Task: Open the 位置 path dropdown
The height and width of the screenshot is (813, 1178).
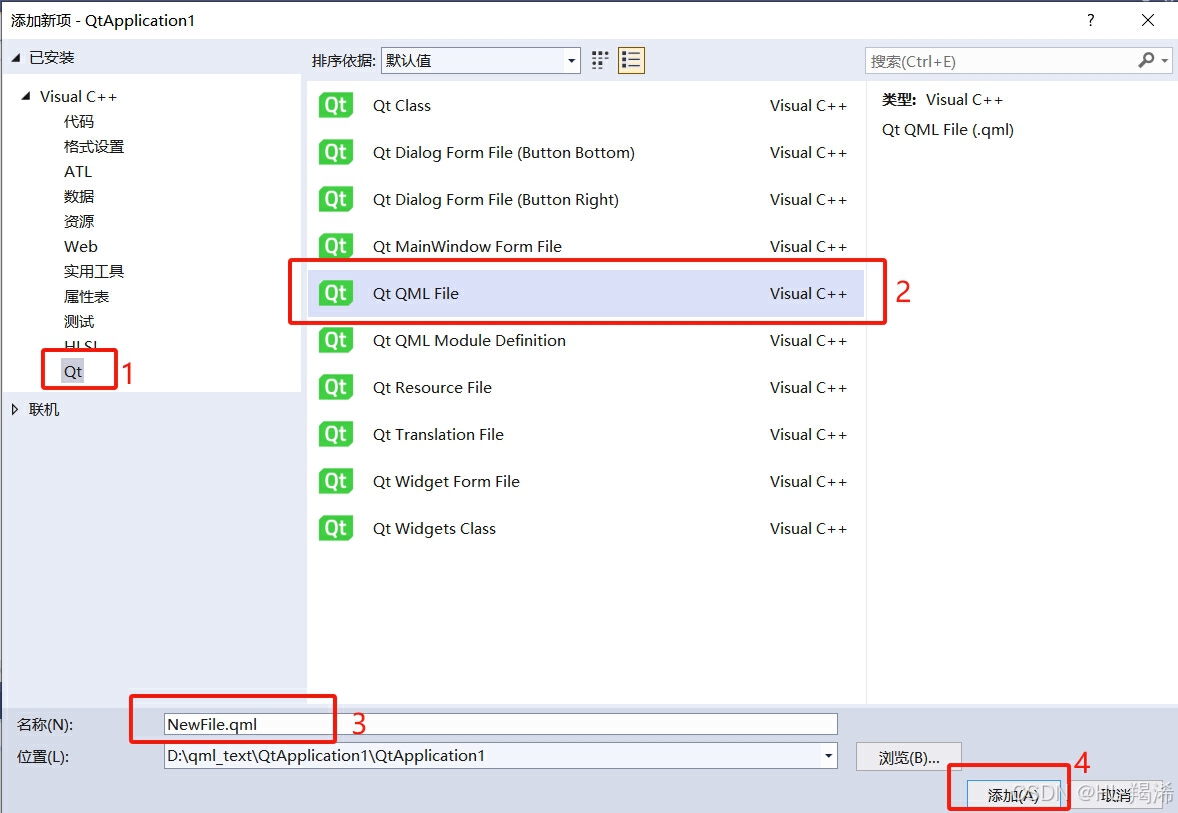Action: [x=826, y=756]
